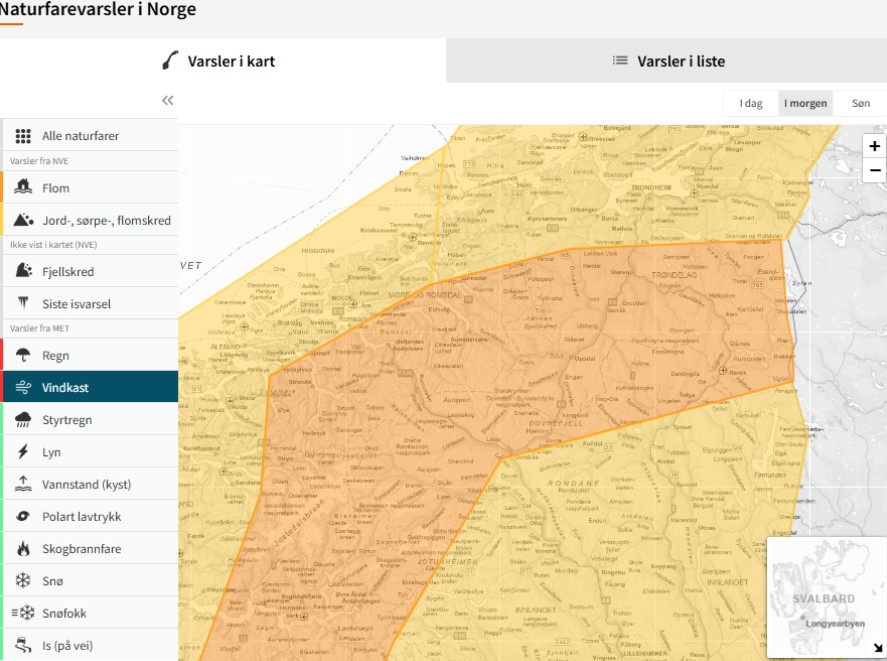Screen dimensions: 887x661
Task: Zoom out on the map
Action: click(874, 170)
